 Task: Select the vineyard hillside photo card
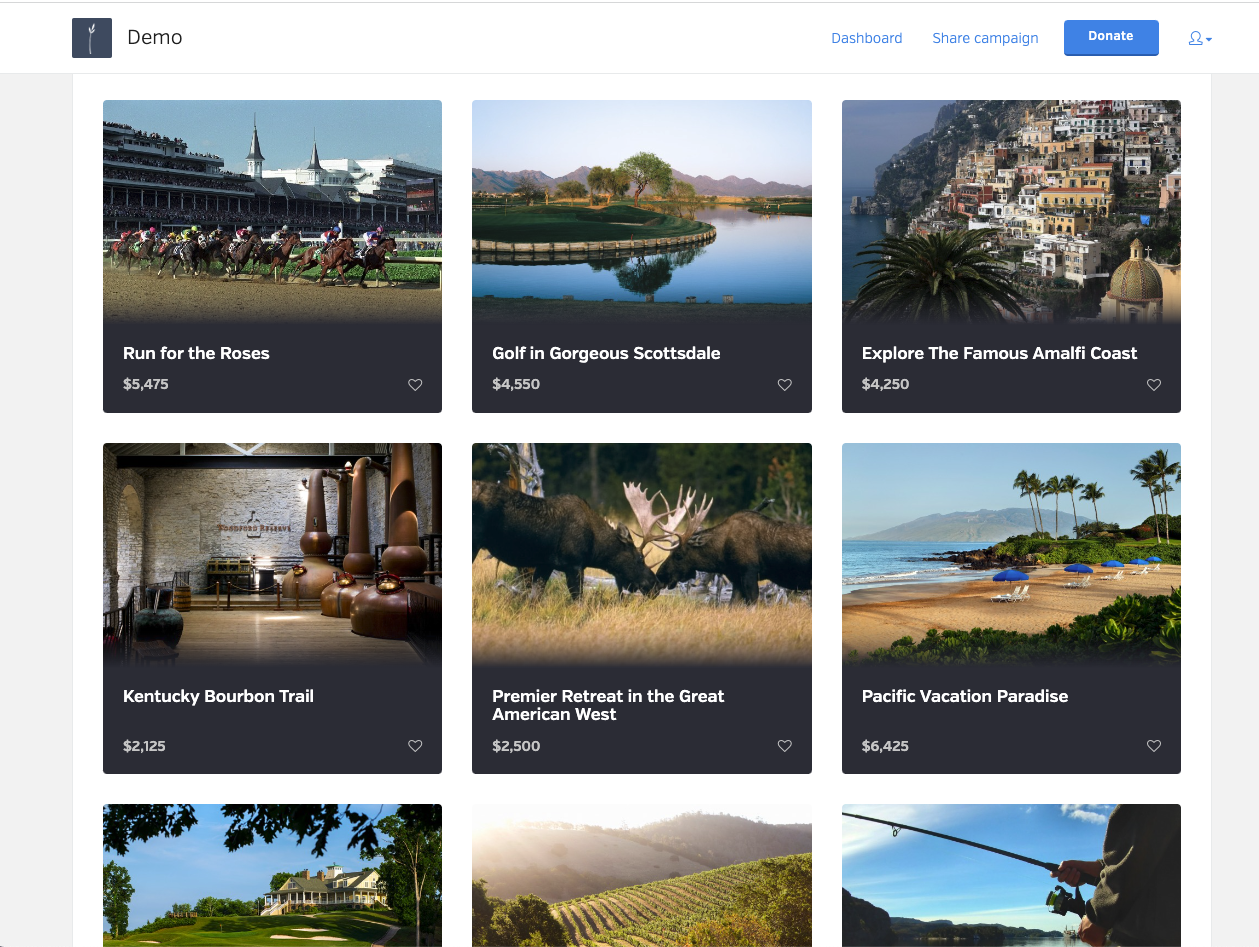[x=641, y=875]
